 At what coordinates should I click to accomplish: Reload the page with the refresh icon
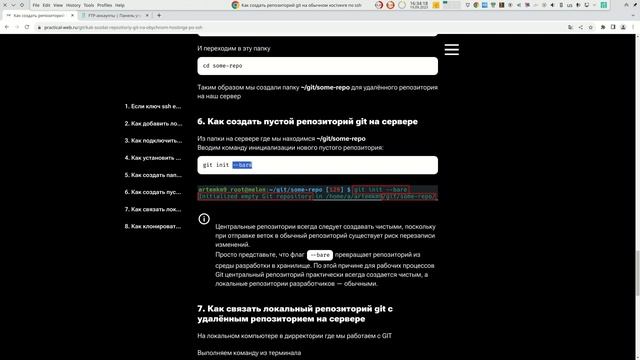[27, 27]
